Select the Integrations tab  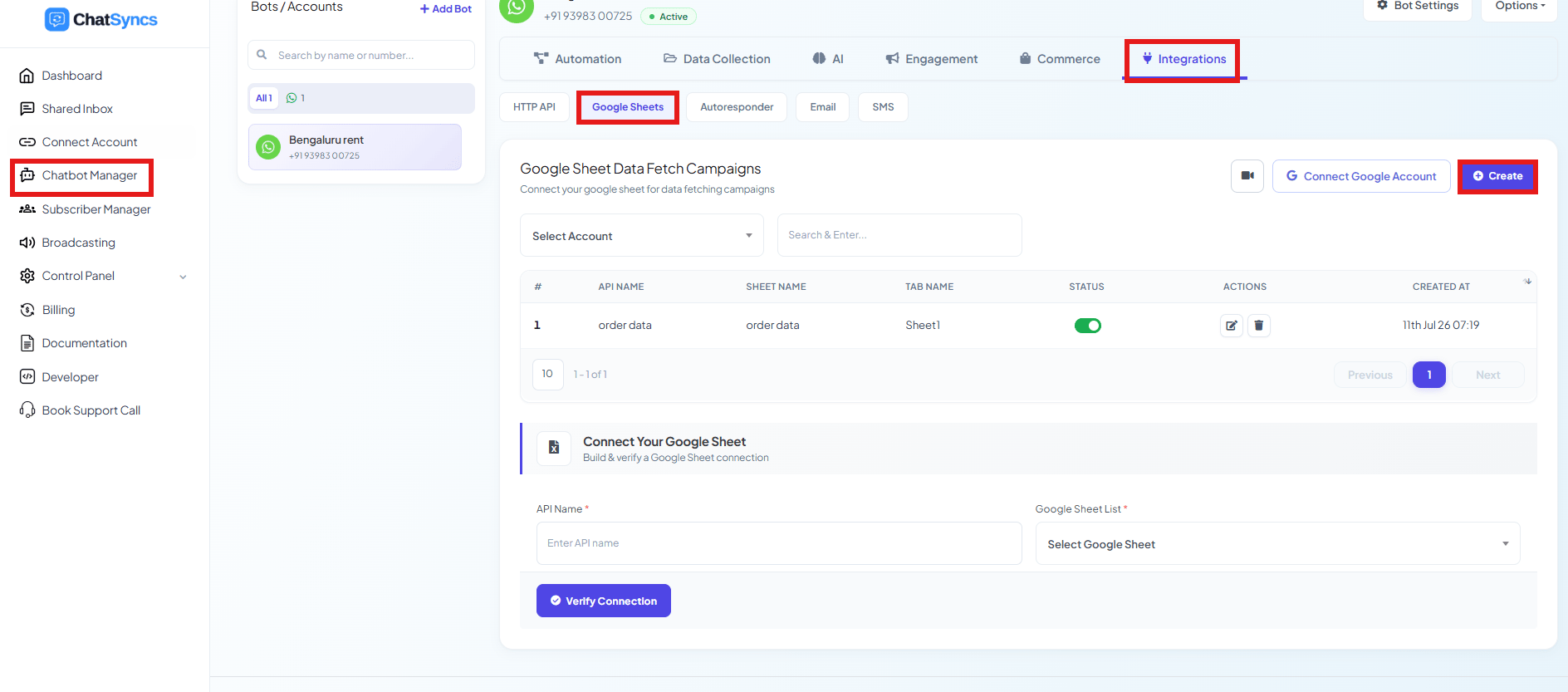[x=1183, y=60]
